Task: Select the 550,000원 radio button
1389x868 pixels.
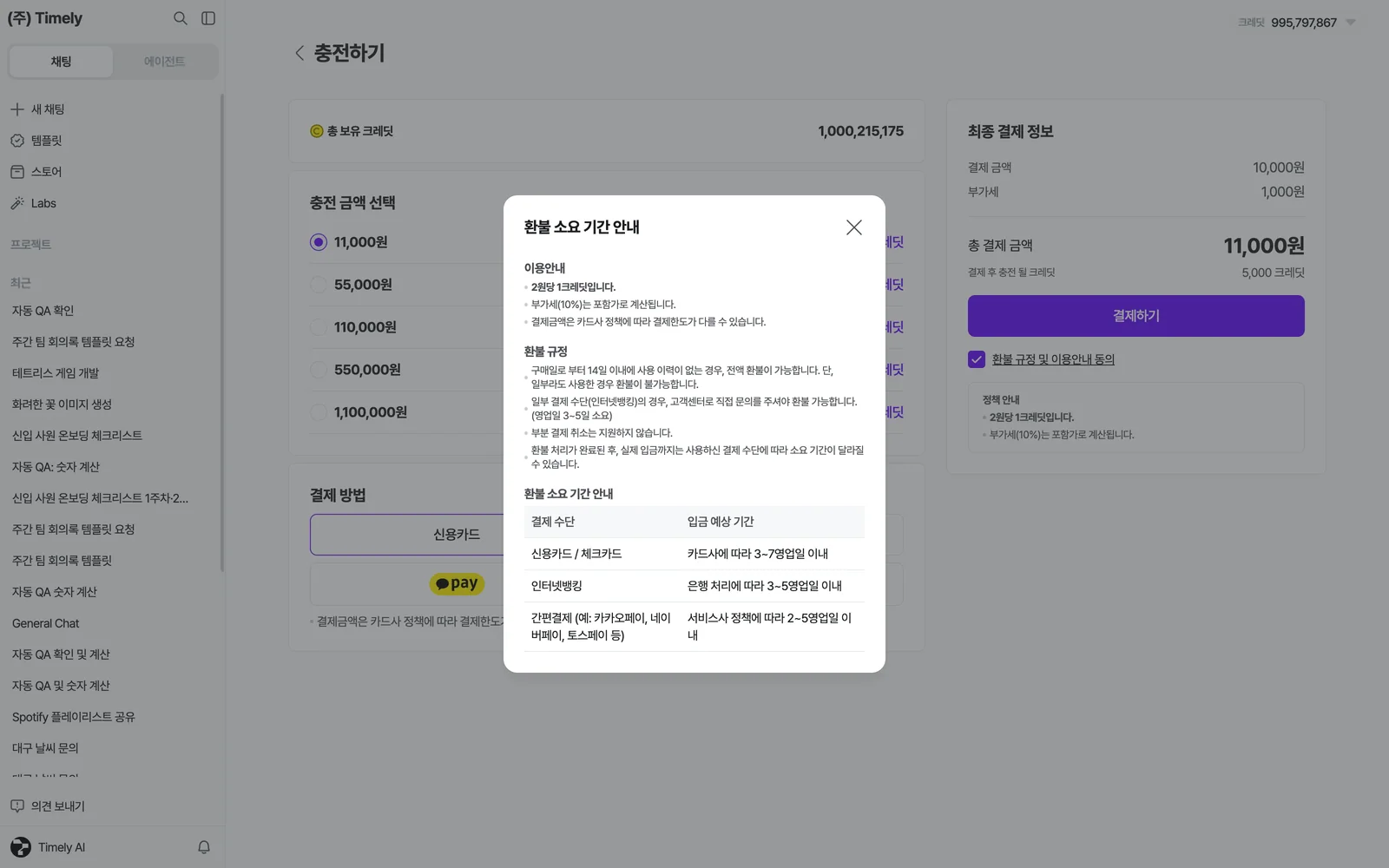Action: click(319, 370)
